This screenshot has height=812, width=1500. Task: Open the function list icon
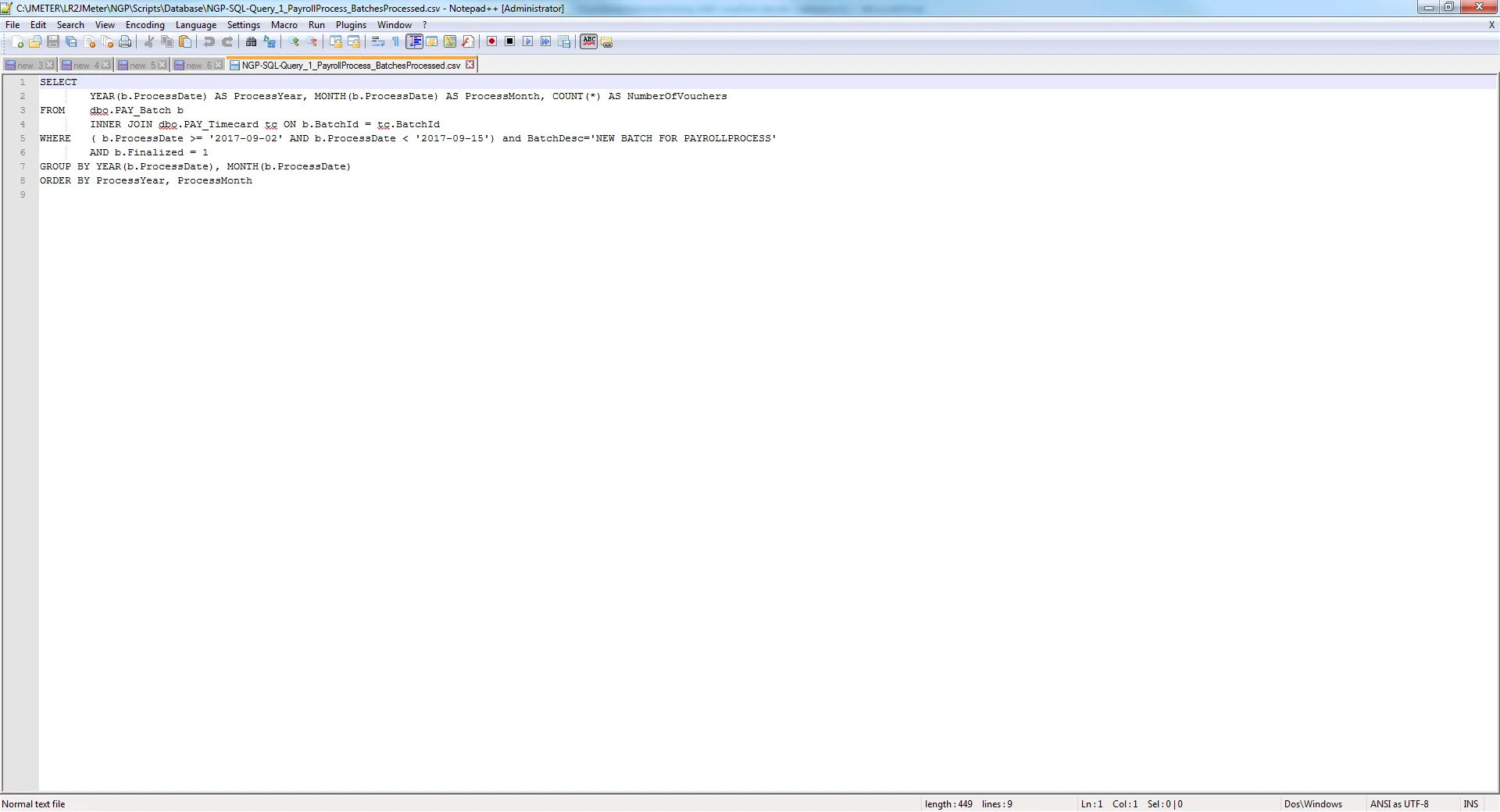[x=468, y=42]
